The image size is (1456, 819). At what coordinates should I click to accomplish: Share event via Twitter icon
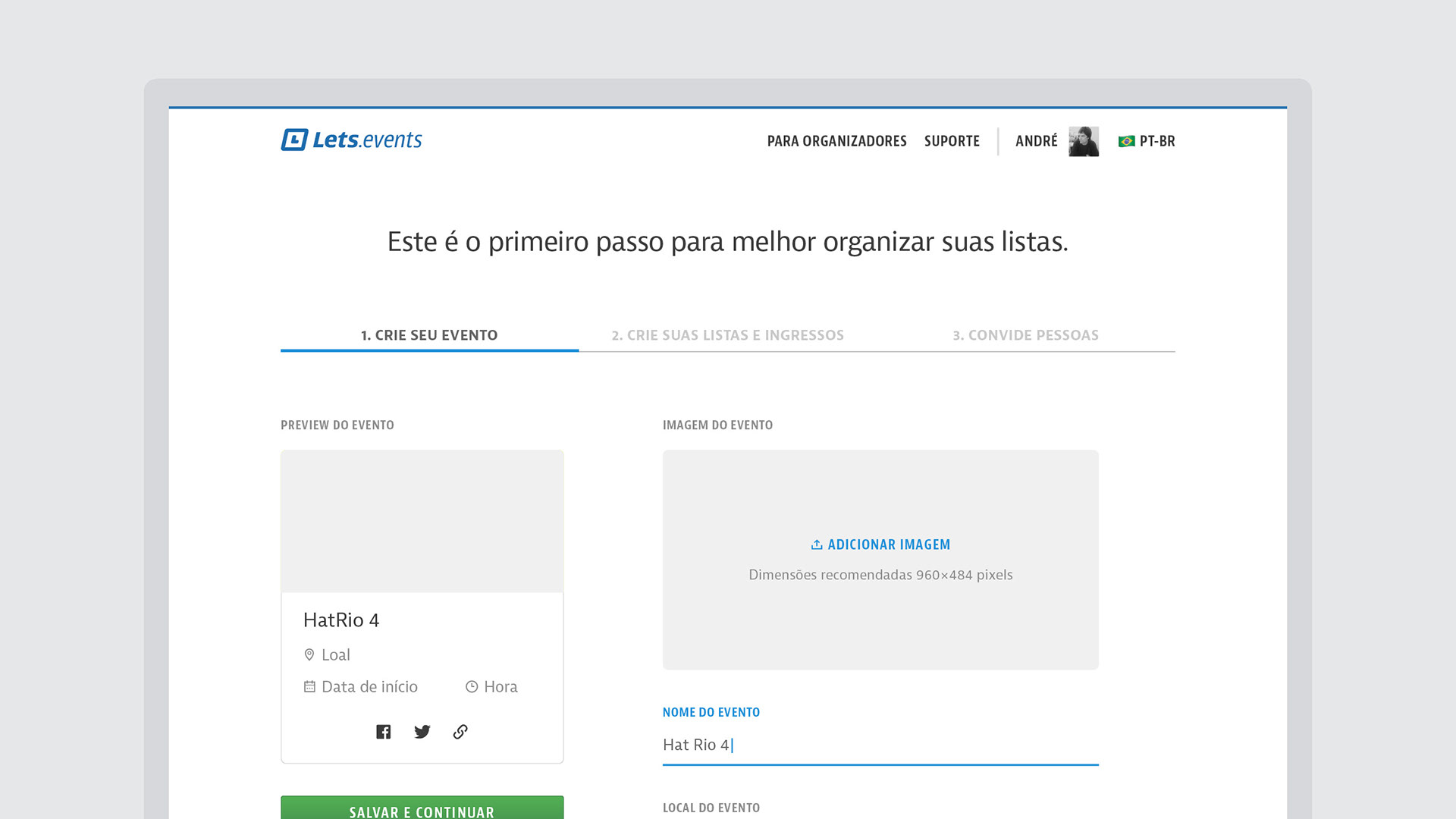click(422, 732)
